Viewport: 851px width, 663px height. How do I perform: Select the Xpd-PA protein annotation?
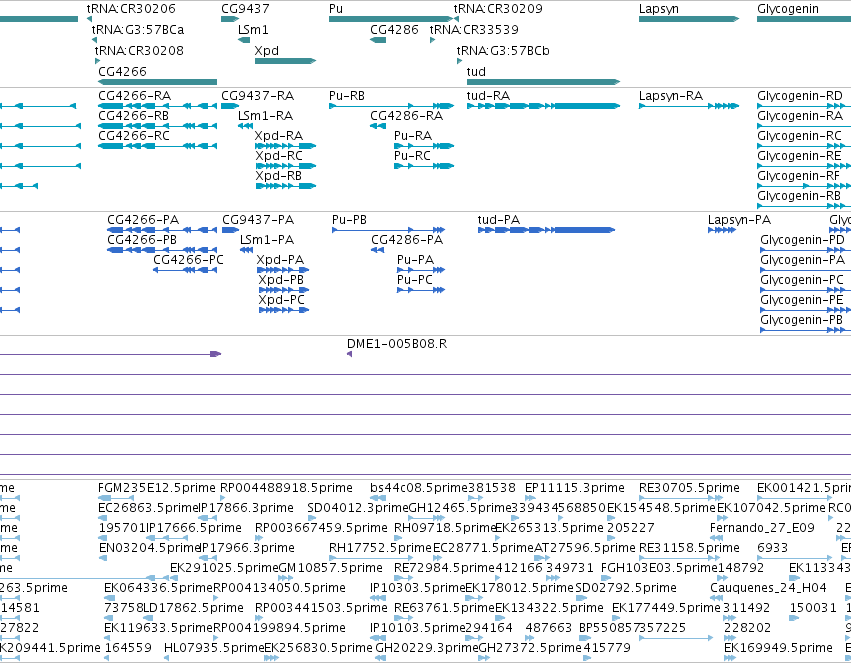(x=283, y=270)
